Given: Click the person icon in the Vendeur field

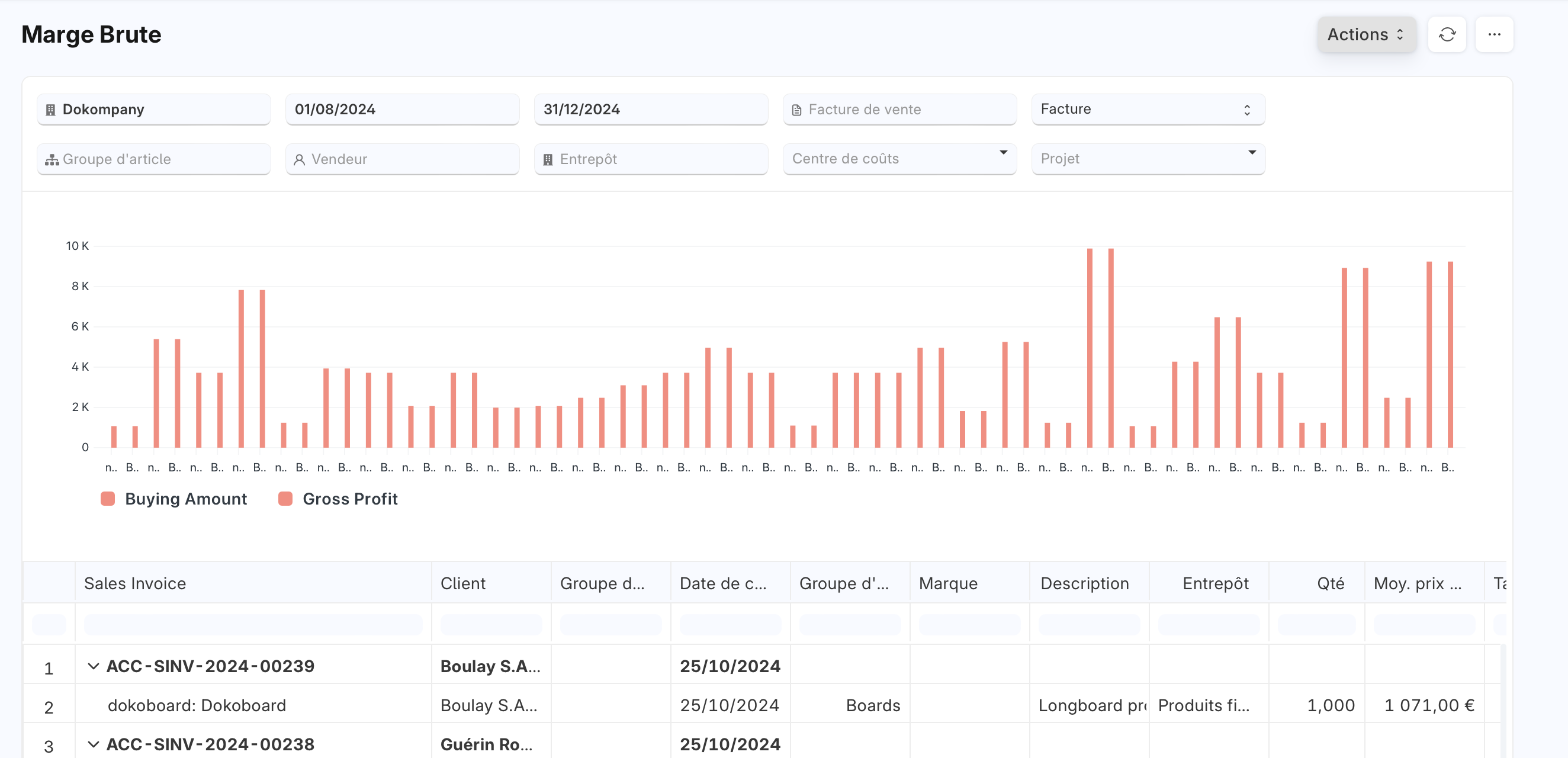Looking at the screenshot, I should (299, 159).
